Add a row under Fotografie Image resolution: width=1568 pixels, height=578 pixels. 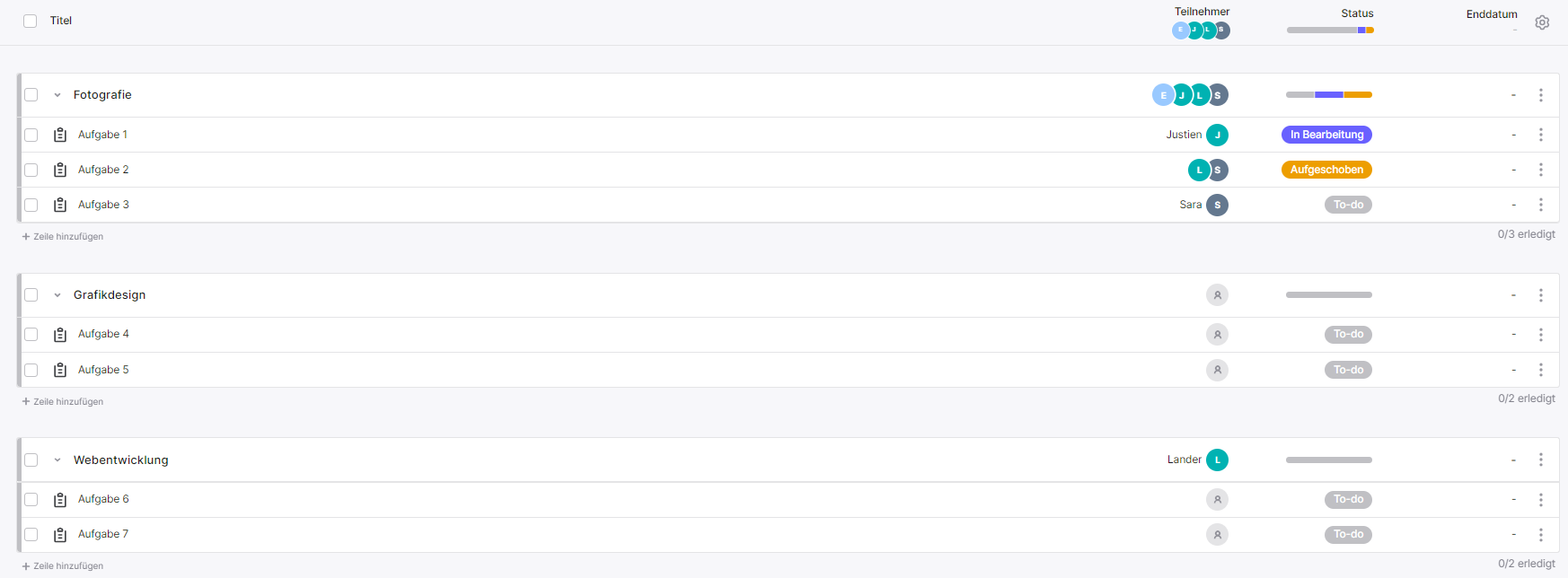coord(63,237)
